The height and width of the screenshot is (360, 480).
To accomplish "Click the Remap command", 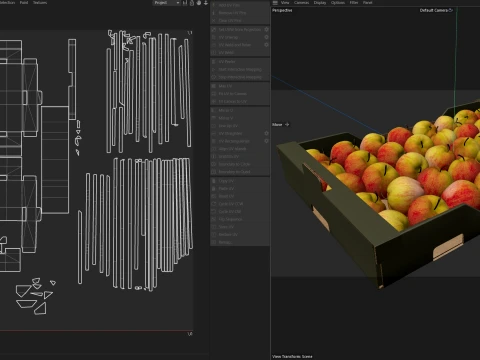I will (225, 242).
